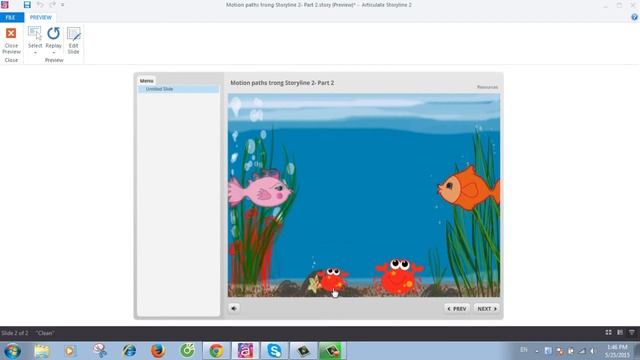
Task: Open the Windows Start menu orb
Action: (x=12, y=351)
